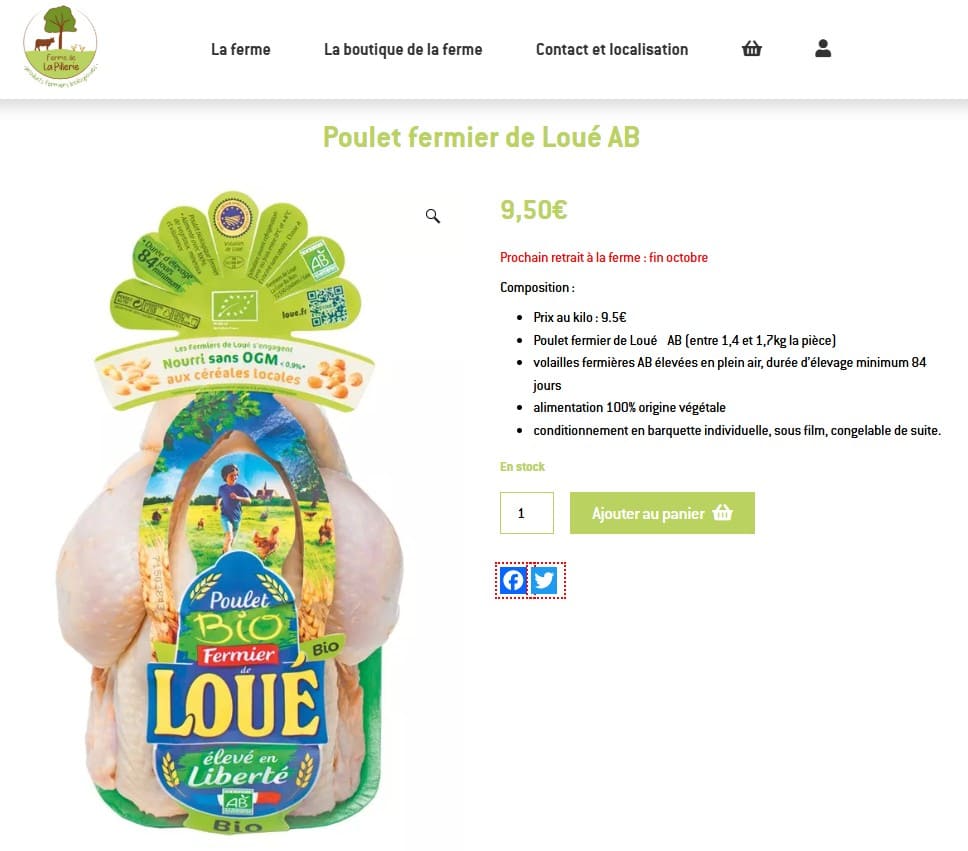Click the Poulet fermier de Loué AB title
968x851 pixels.
(482, 137)
